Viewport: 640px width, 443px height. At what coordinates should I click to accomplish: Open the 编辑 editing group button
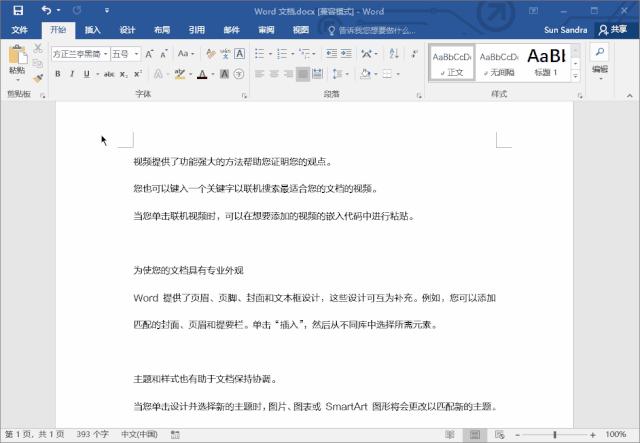[x=600, y=61]
